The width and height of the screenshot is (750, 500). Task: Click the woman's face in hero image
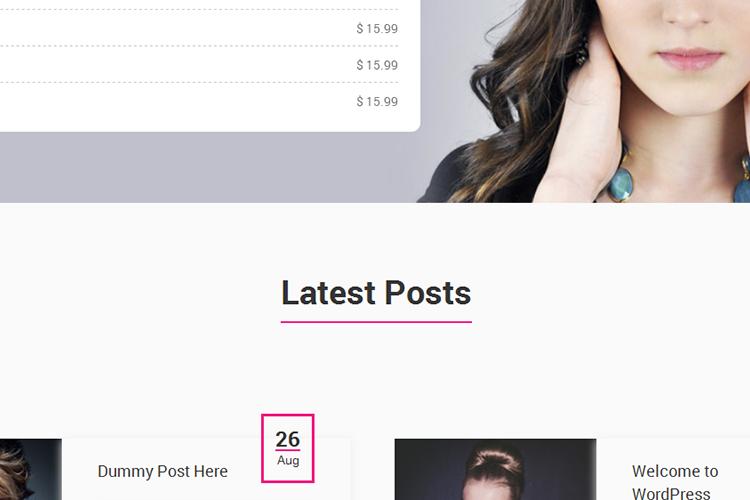pyautogui.click(x=691, y=53)
